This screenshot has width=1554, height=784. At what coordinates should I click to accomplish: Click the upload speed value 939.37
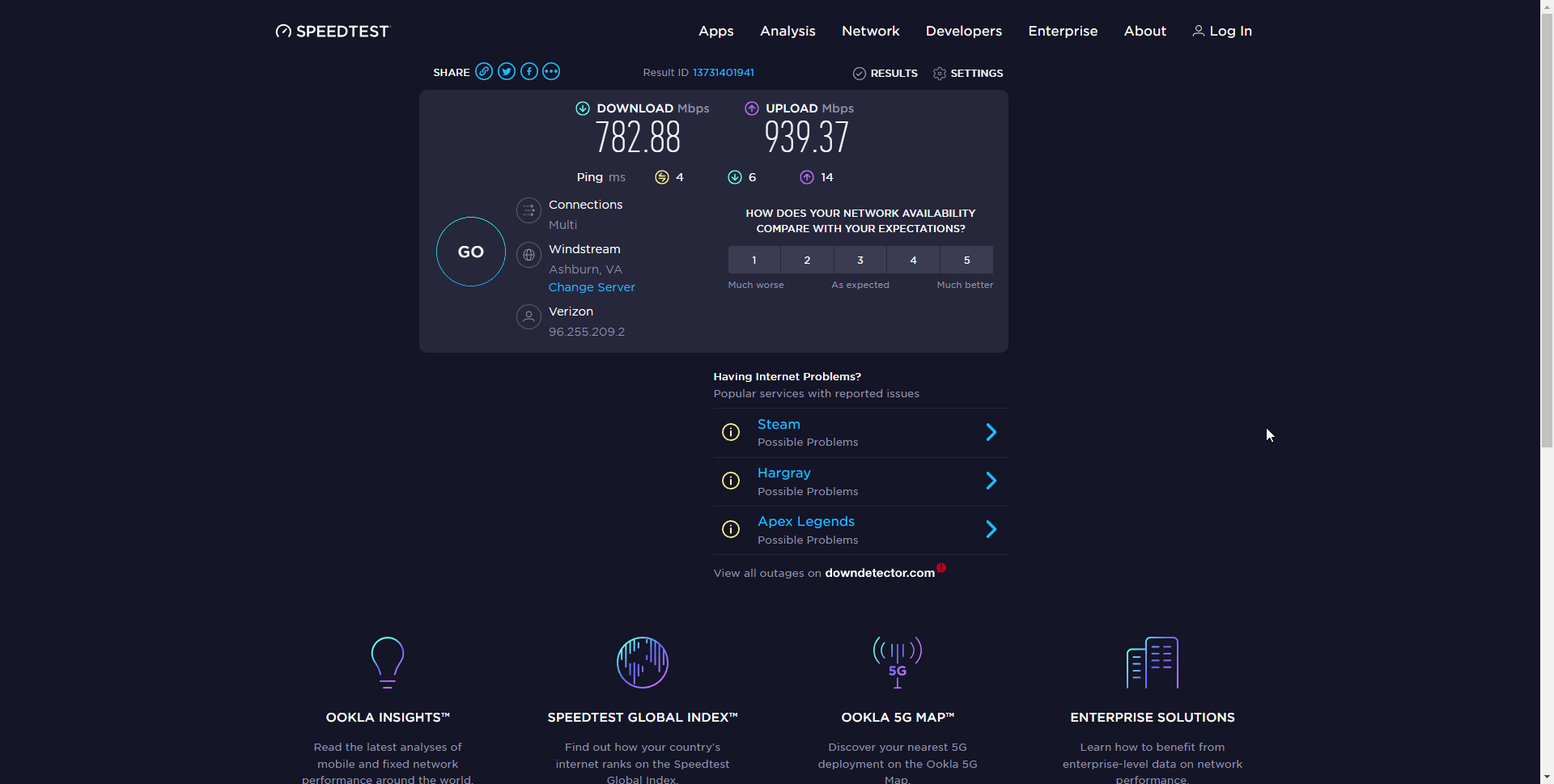point(807,138)
